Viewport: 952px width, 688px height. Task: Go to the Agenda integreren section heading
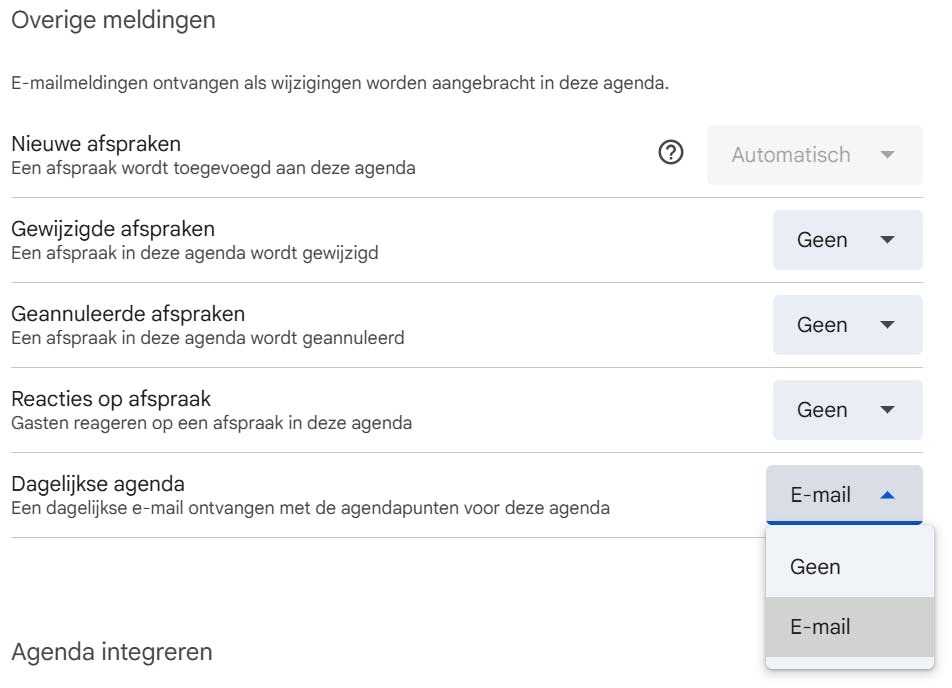[112, 652]
